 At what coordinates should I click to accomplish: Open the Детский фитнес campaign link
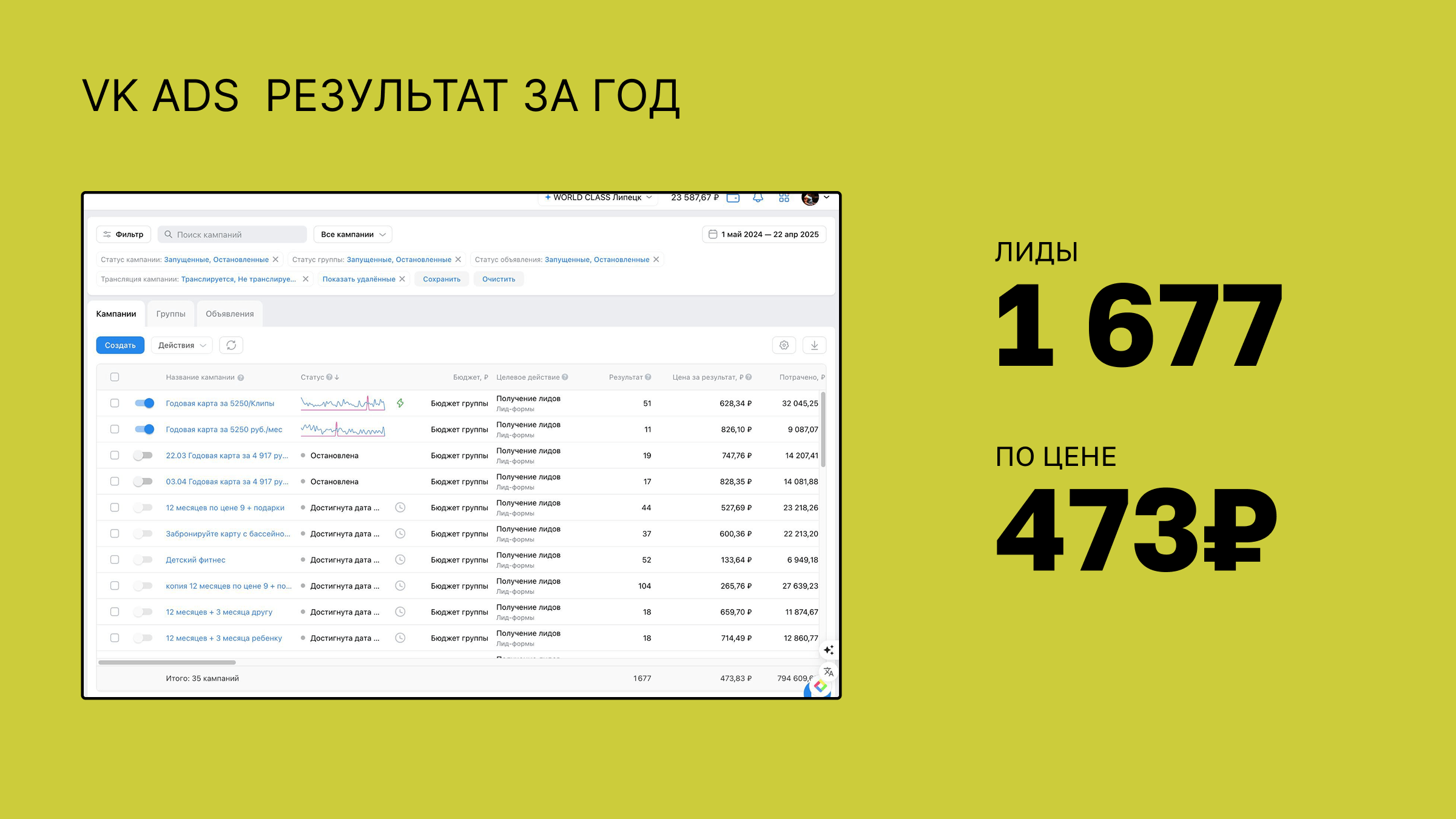tap(195, 560)
